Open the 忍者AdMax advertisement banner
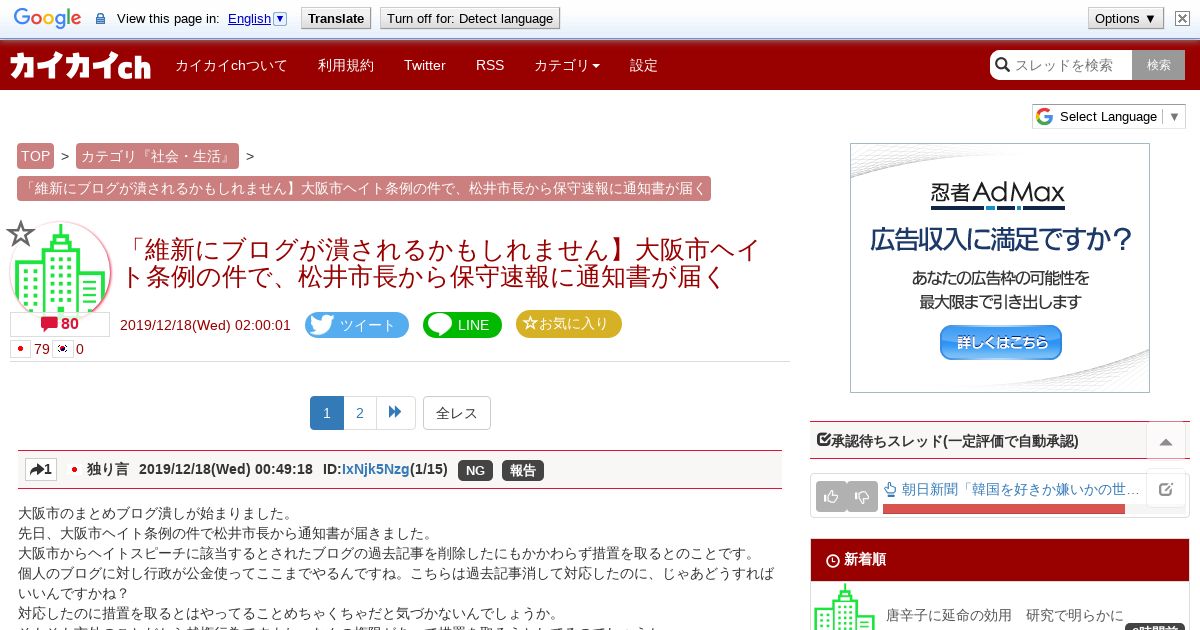 [1000, 268]
